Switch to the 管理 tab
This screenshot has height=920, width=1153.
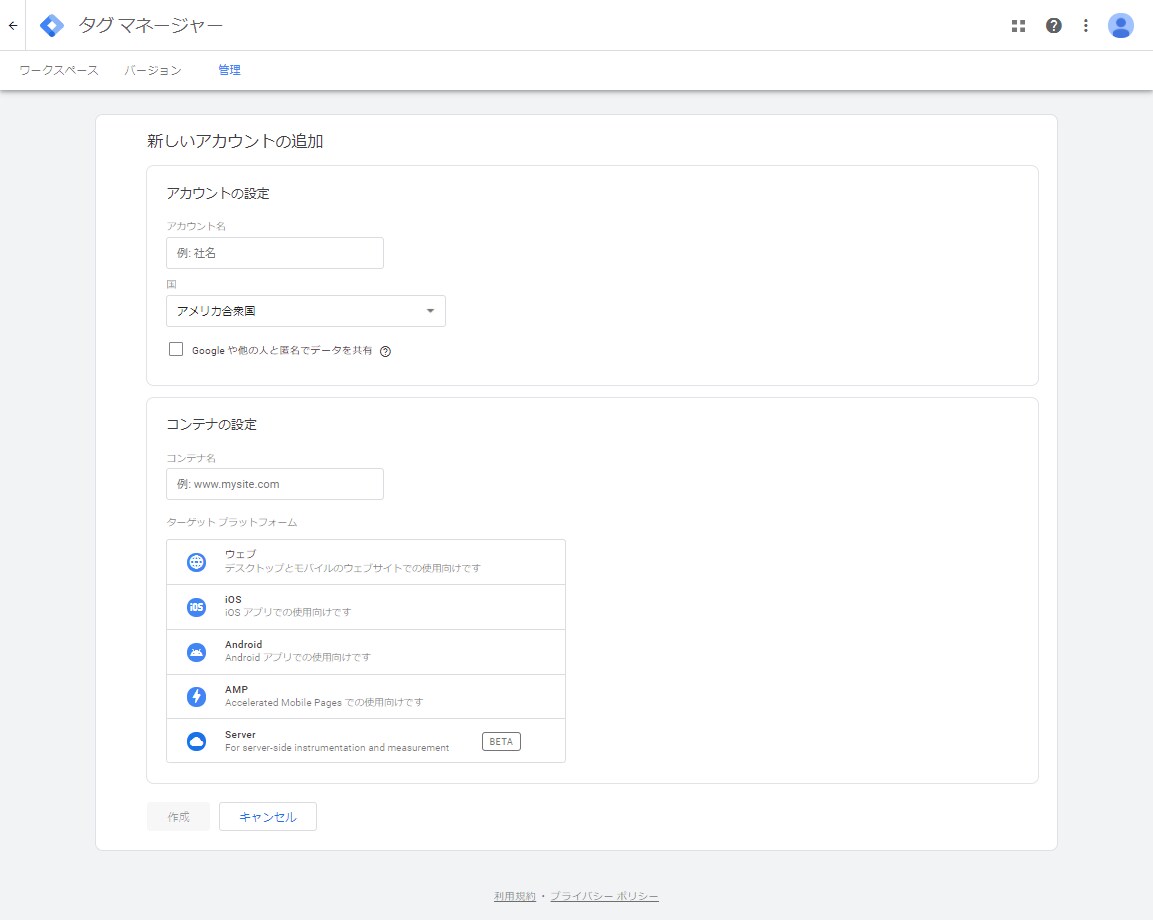pos(229,71)
